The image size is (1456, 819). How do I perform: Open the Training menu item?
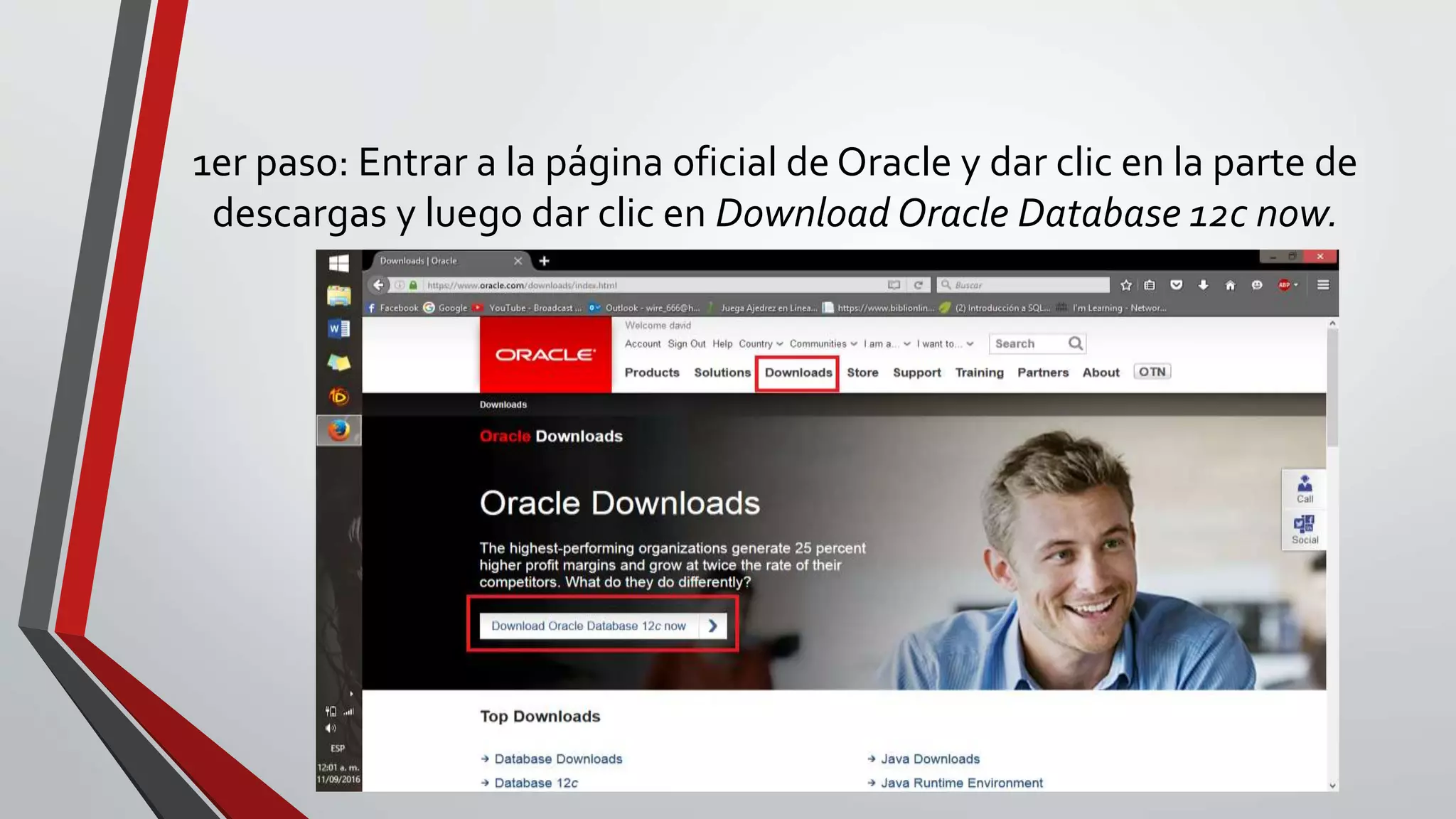[979, 373]
